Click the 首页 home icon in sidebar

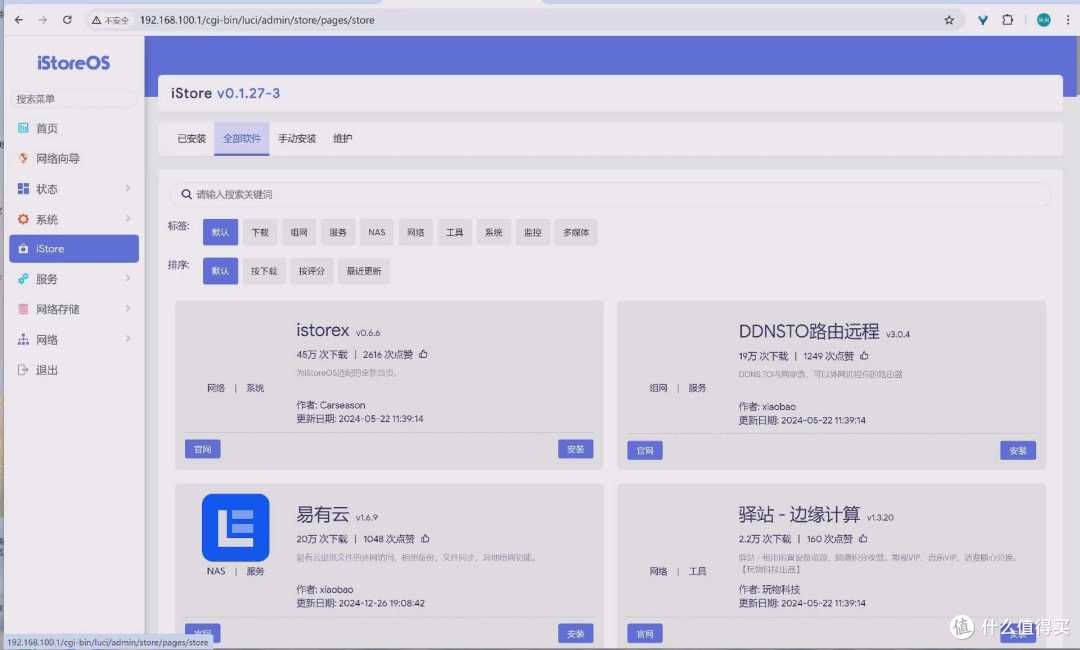coord(23,129)
